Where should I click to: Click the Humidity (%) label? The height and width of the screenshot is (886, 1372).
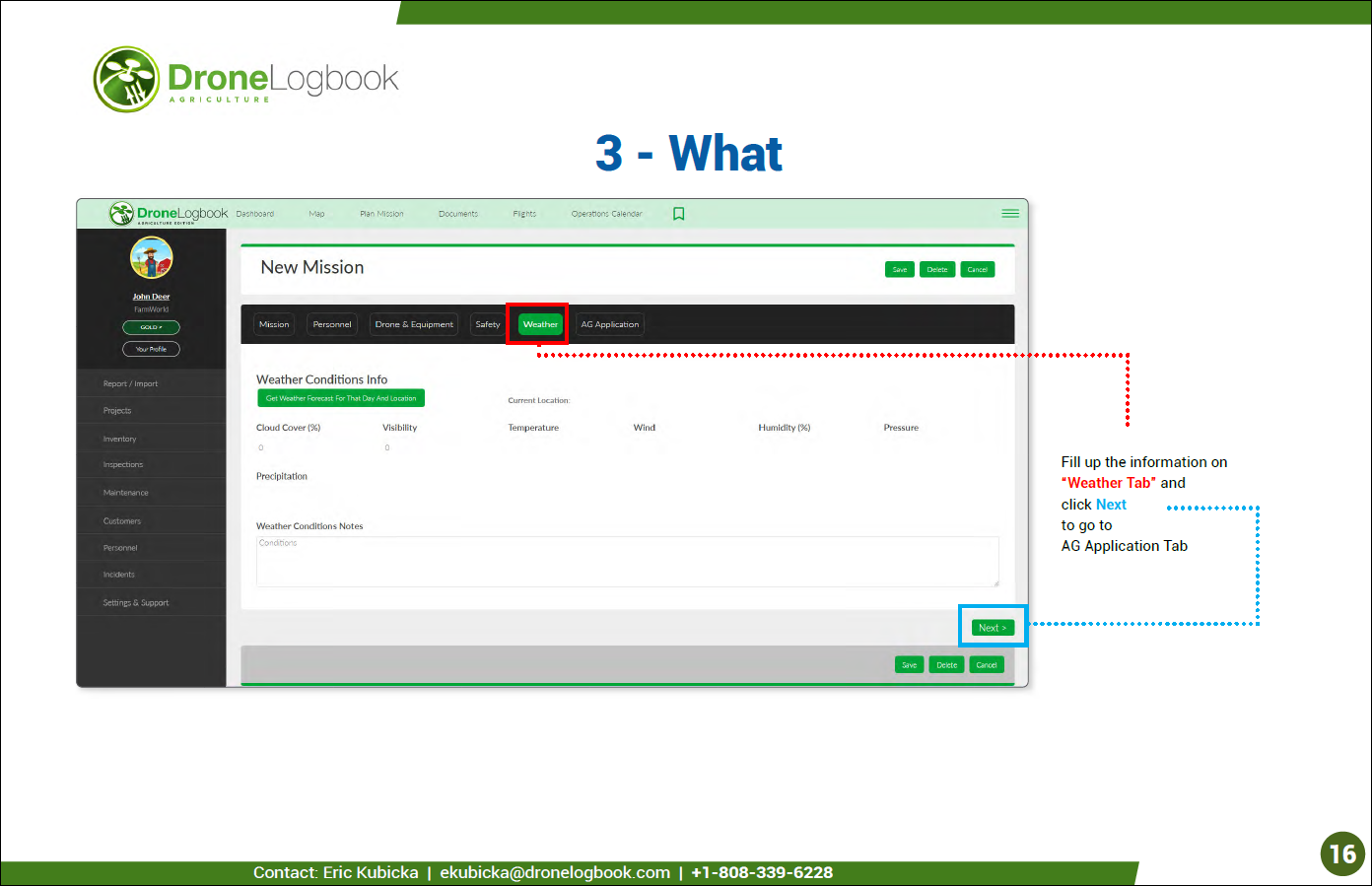pyautogui.click(x=785, y=428)
